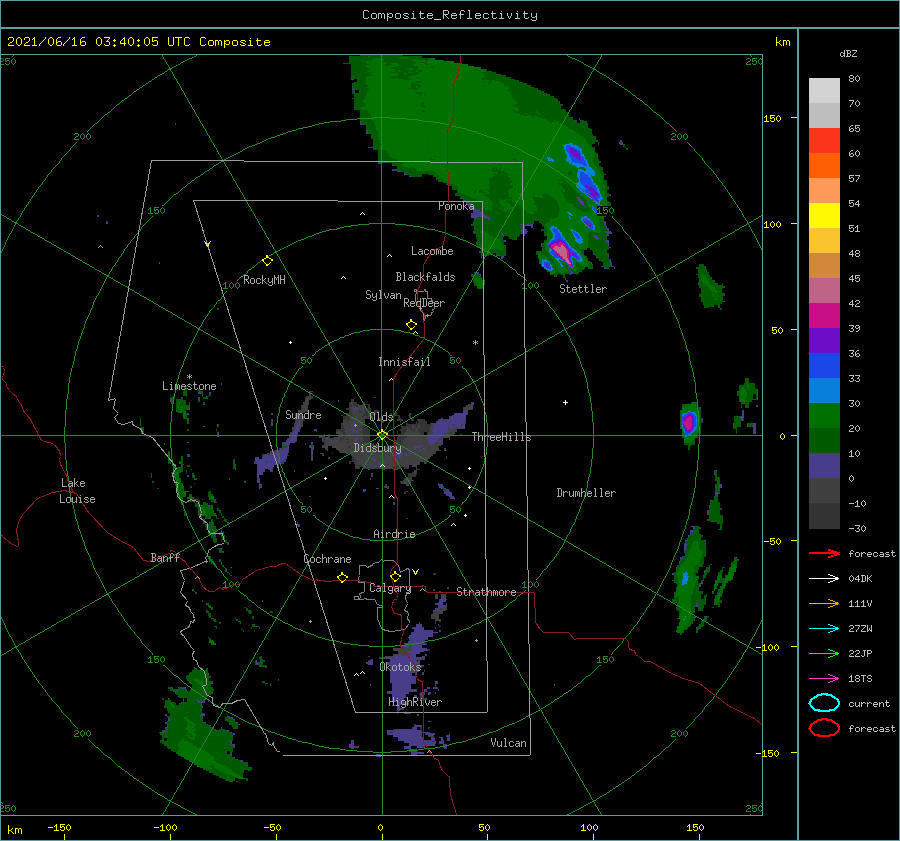The width and height of the screenshot is (900, 841).
Task: Pick the yellow 51–54 dBZ color swatch
Action: (x=824, y=216)
